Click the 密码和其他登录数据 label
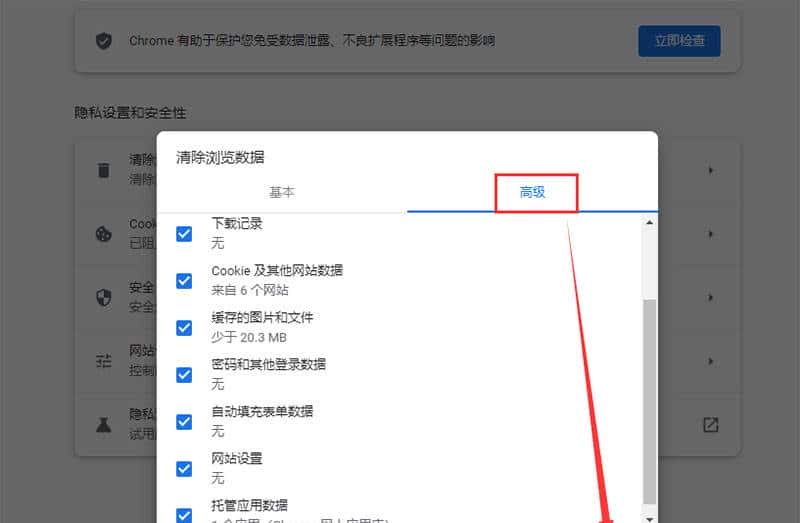The width and height of the screenshot is (800, 523). click(268, 364)
